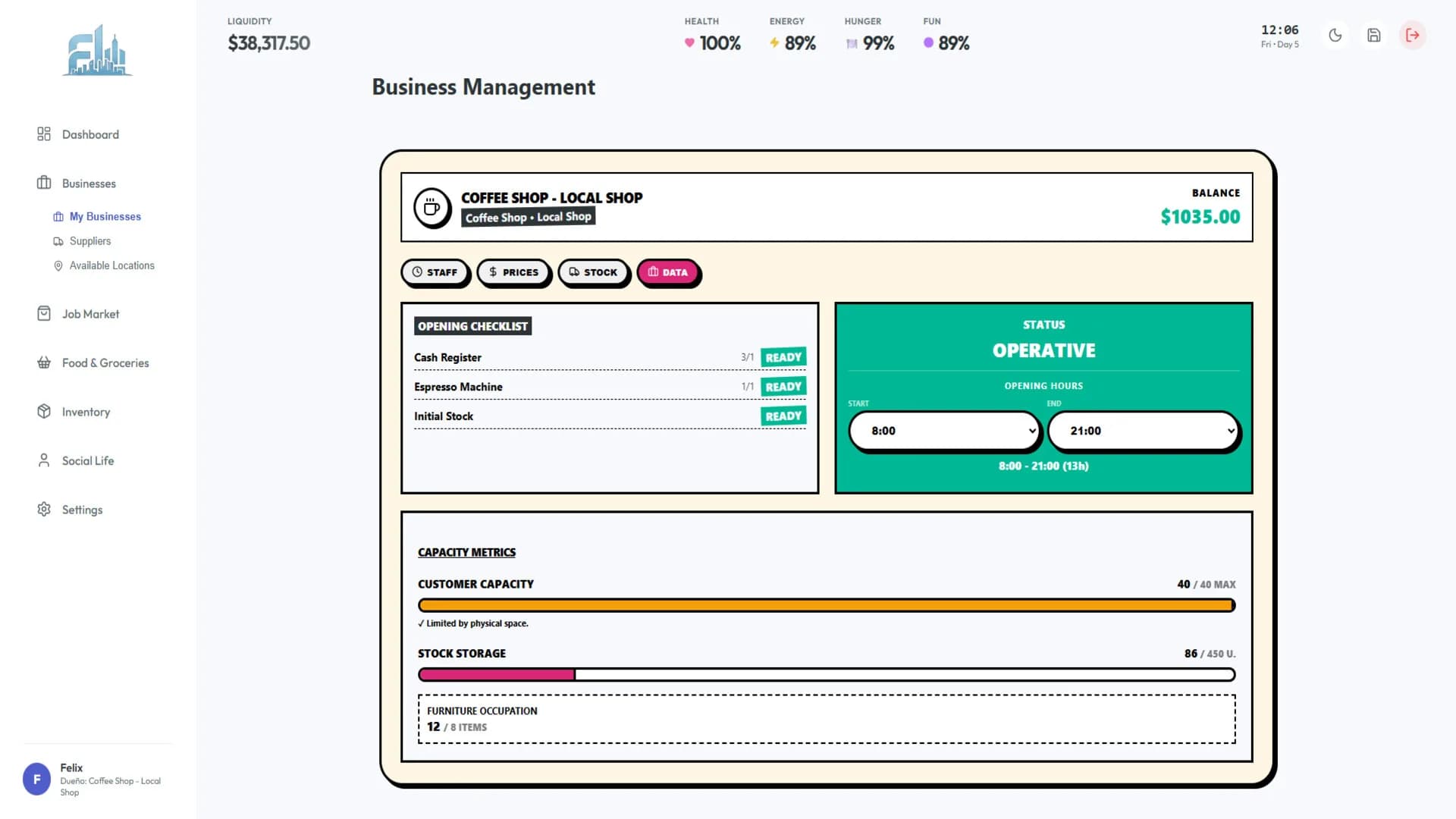Viewport: 1456px width, 819px height.
Task: Click the save game disk icon
Action: coord(1373,35)
